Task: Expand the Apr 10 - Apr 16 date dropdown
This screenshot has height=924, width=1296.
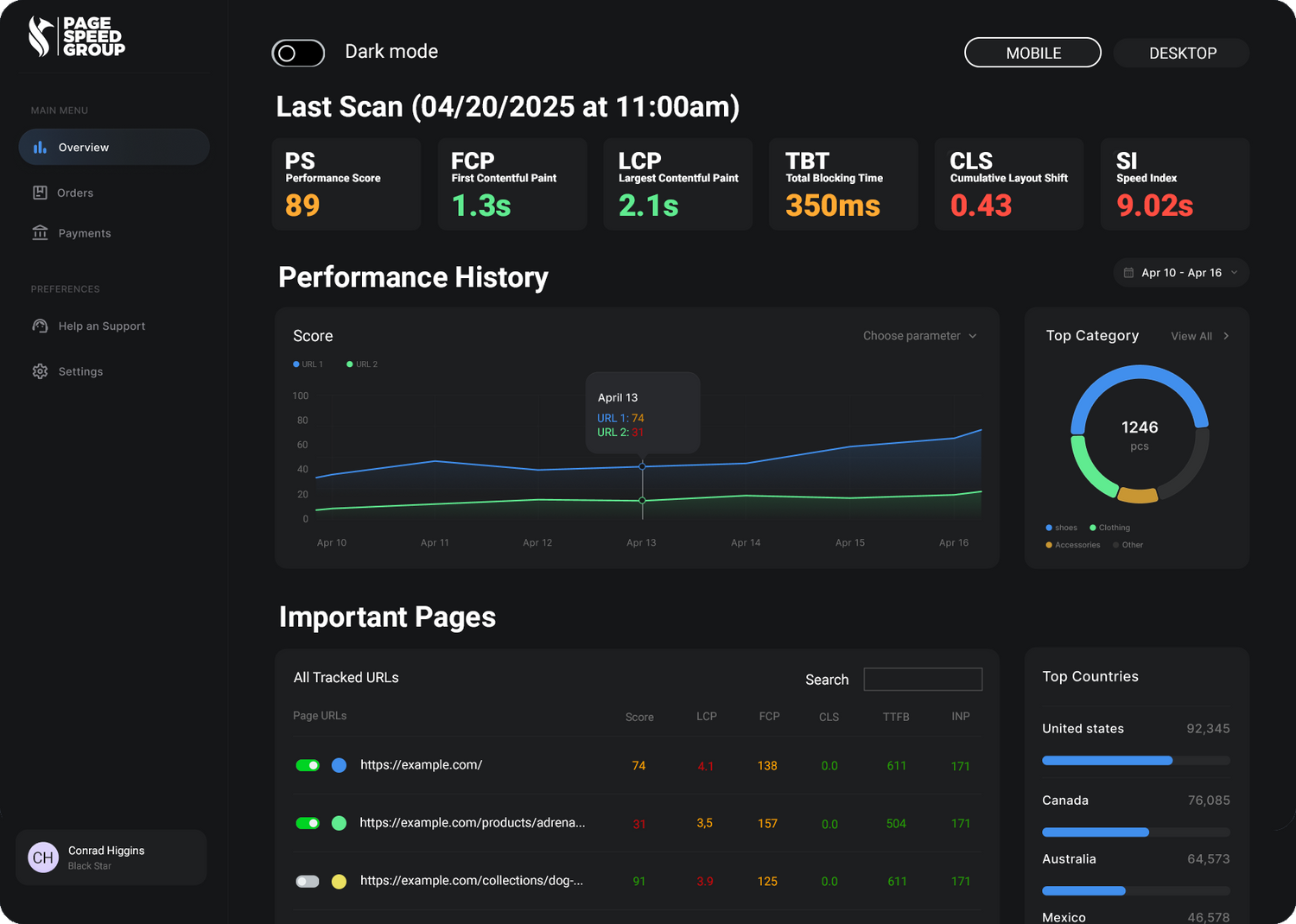Action: click(x=1234, y=273)
